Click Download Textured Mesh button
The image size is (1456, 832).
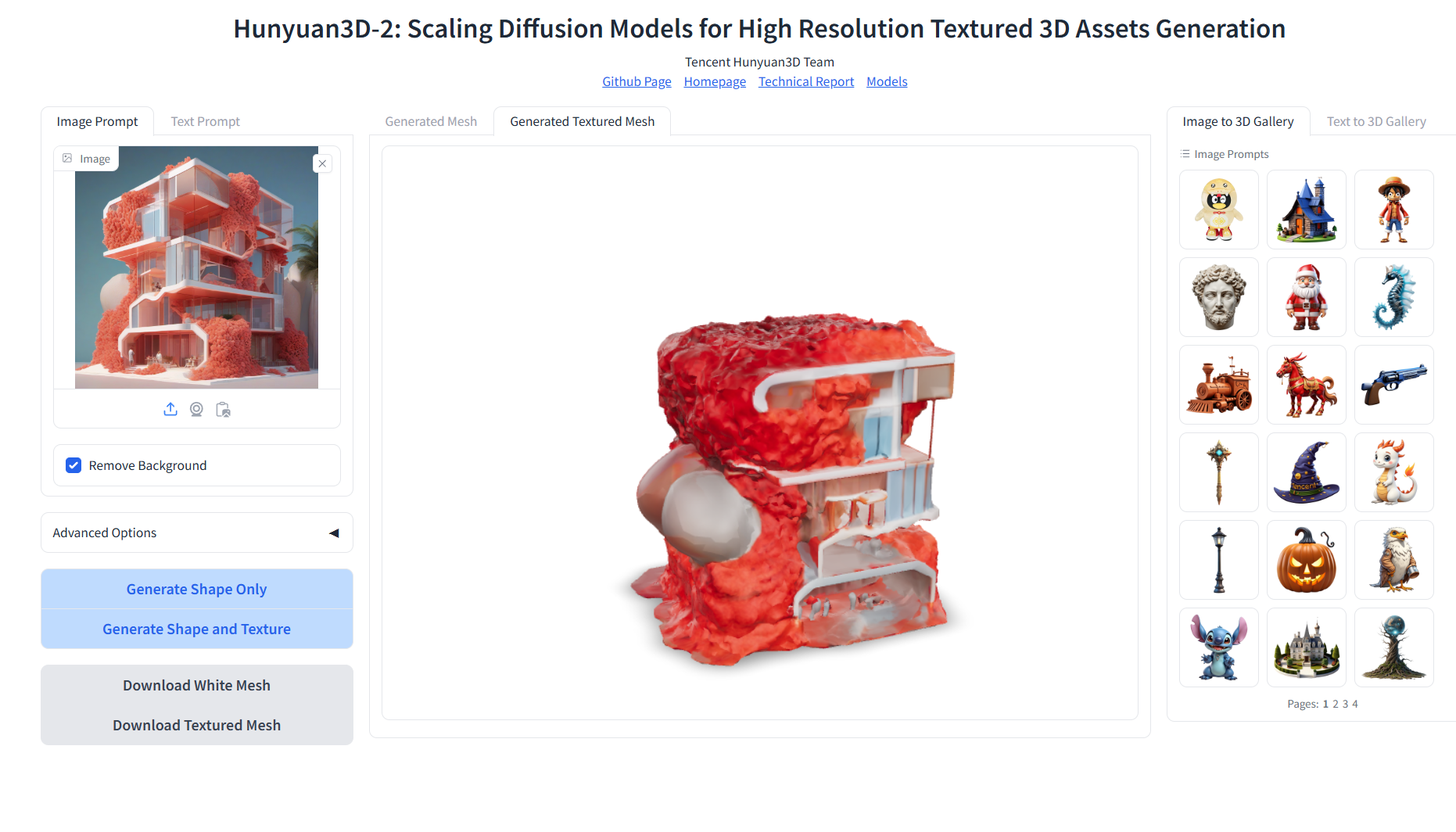coord(197,725)
